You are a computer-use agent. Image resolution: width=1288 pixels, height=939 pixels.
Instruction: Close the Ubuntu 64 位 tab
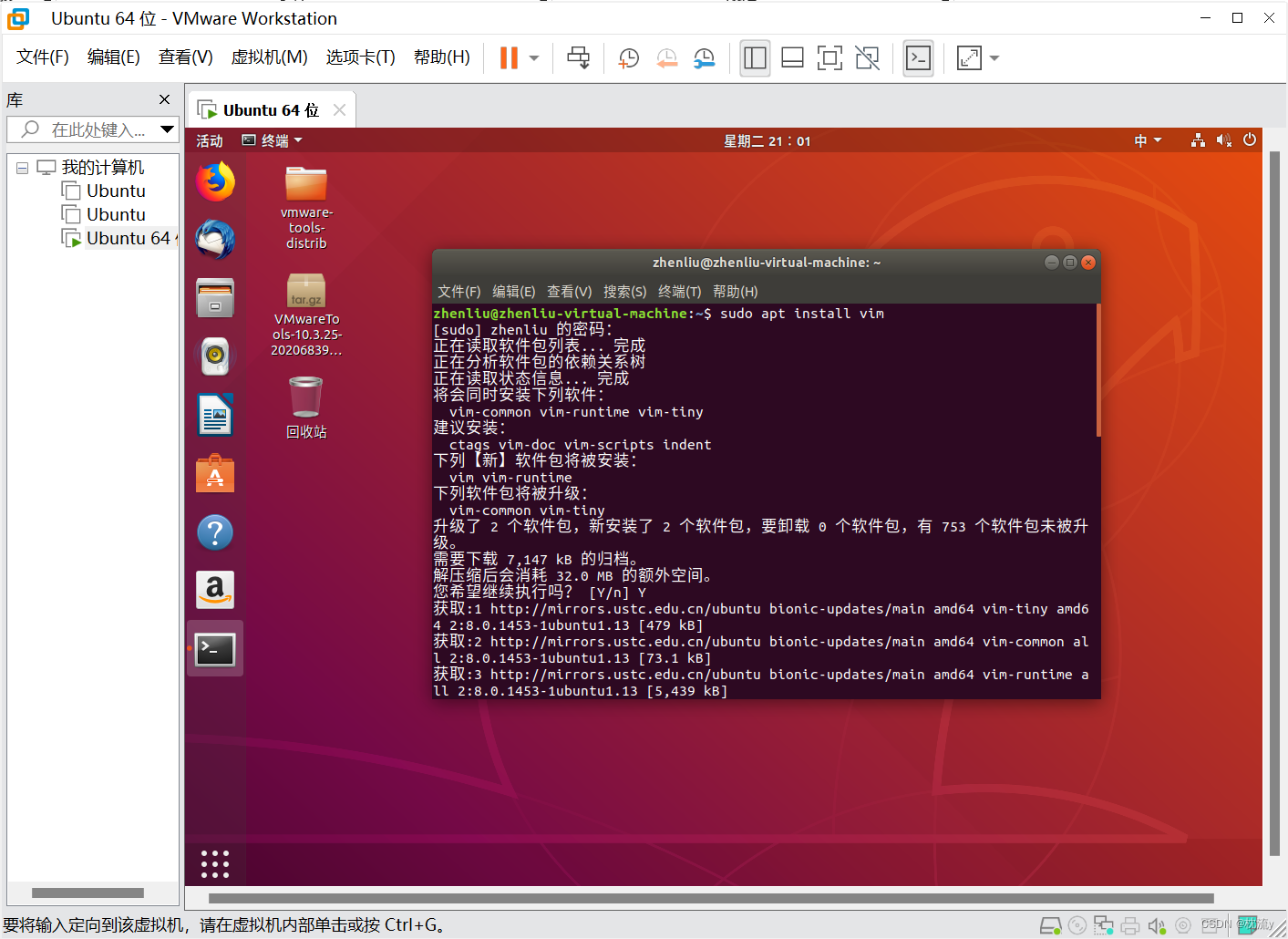point(340,110)
